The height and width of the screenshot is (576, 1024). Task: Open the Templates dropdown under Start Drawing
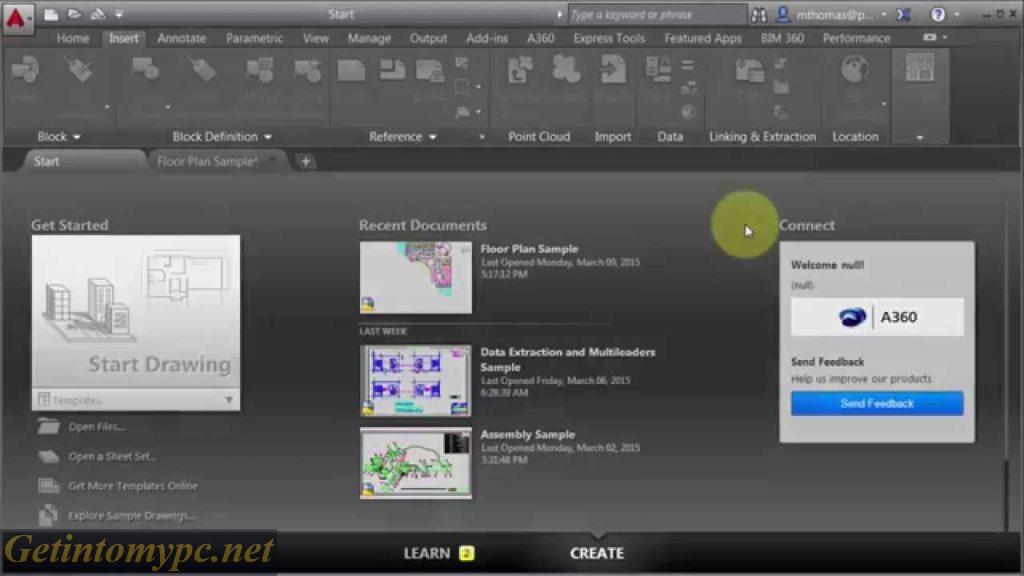point(229,399)
